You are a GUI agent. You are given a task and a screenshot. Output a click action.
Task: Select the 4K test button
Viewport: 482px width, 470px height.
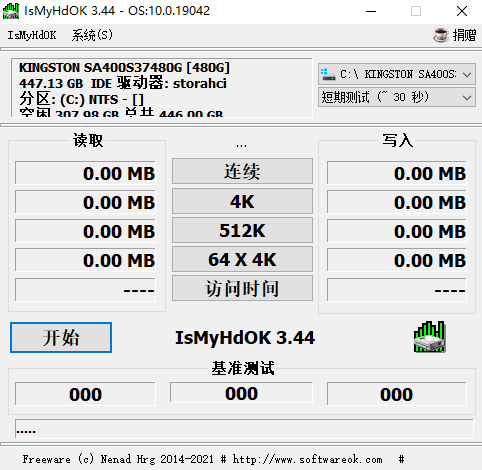tap(242, 201)
